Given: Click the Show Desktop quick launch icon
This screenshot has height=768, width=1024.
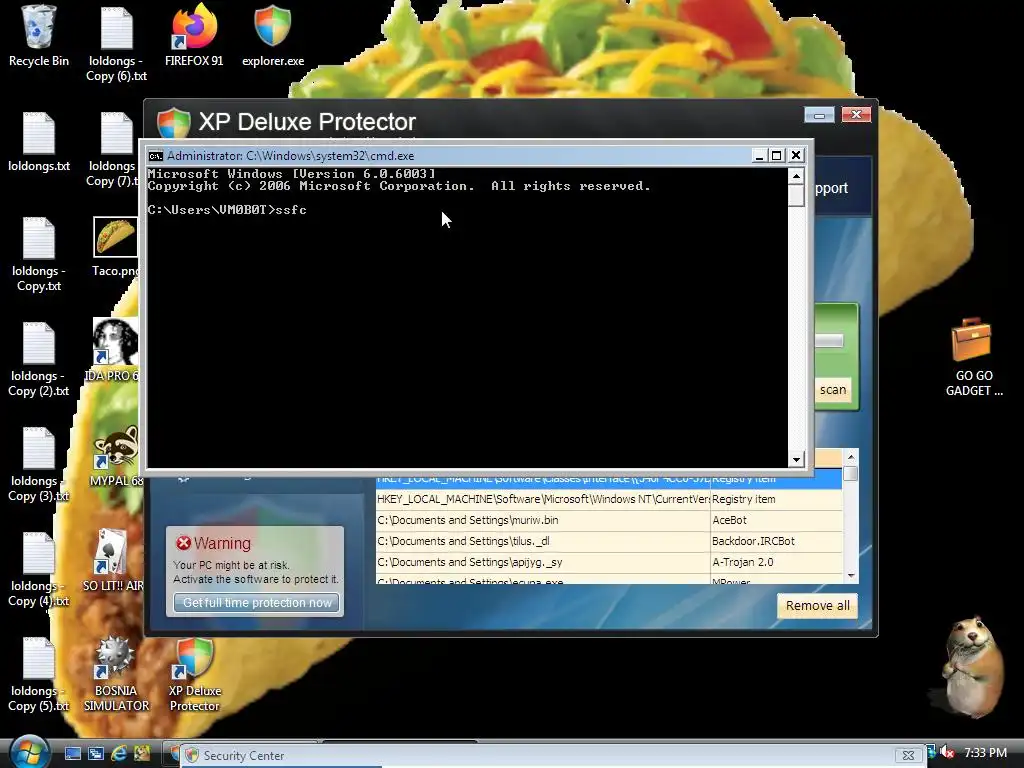Looking at the screenshot, I should pos(72,754).
